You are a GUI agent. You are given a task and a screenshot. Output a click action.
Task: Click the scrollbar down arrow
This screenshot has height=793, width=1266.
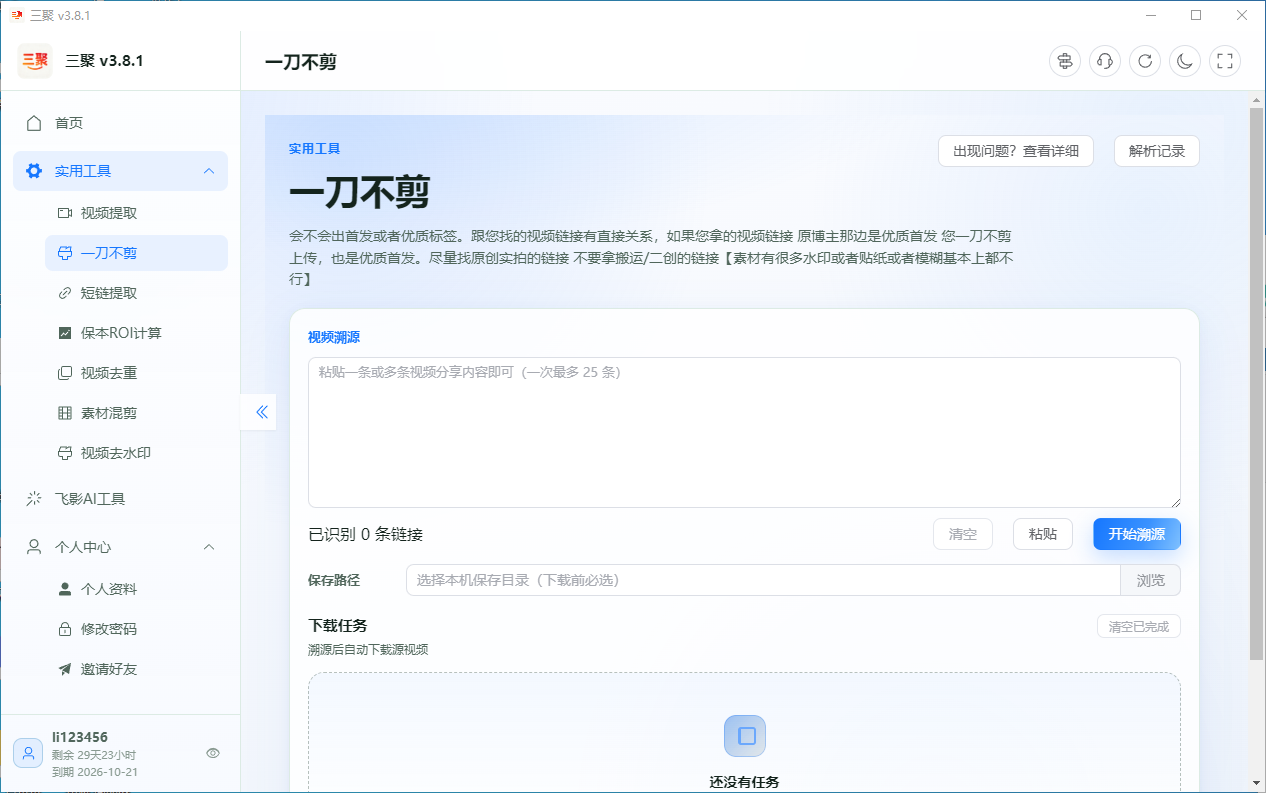tap(1257, 783)
